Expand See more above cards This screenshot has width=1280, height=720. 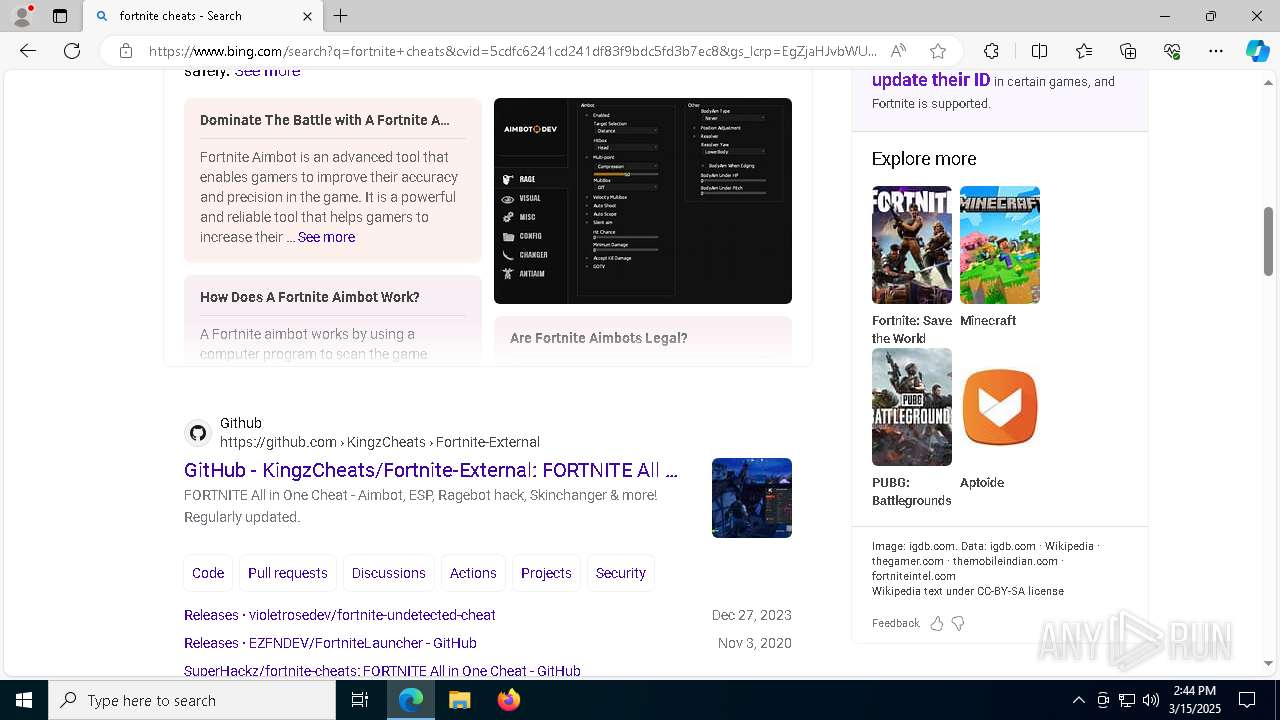click(267, 72)
